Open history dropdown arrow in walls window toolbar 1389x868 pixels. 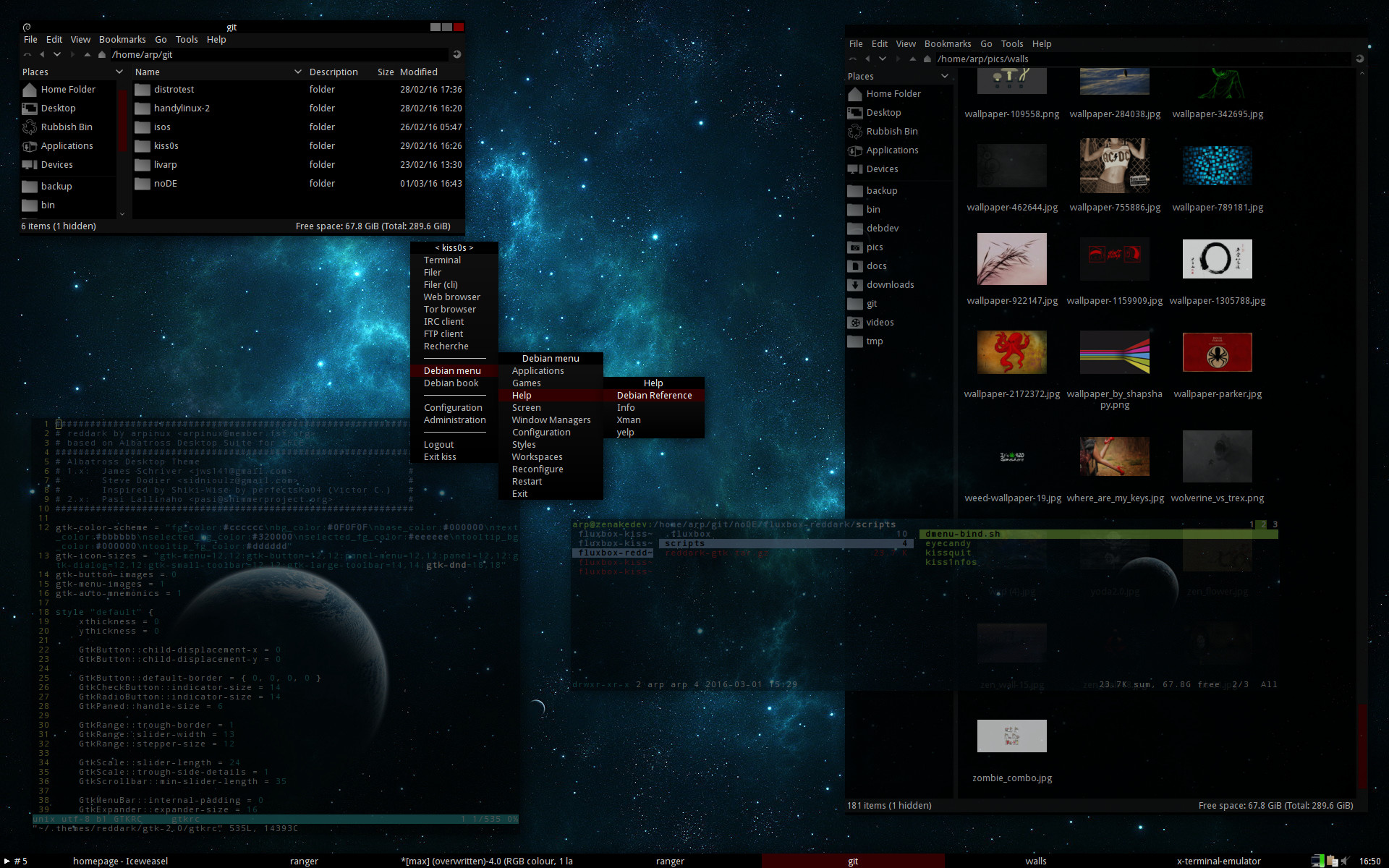pyautogui.click(x=883, y=59)
